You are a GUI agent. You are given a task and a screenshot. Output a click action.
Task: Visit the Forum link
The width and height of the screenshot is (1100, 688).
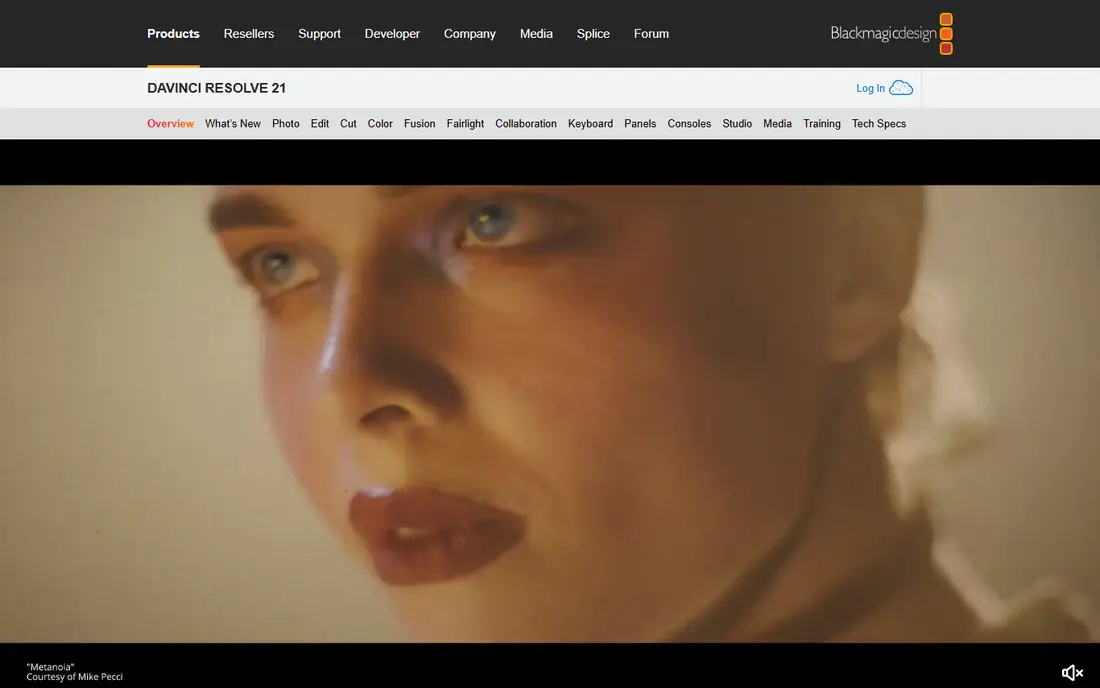[651, 34]
